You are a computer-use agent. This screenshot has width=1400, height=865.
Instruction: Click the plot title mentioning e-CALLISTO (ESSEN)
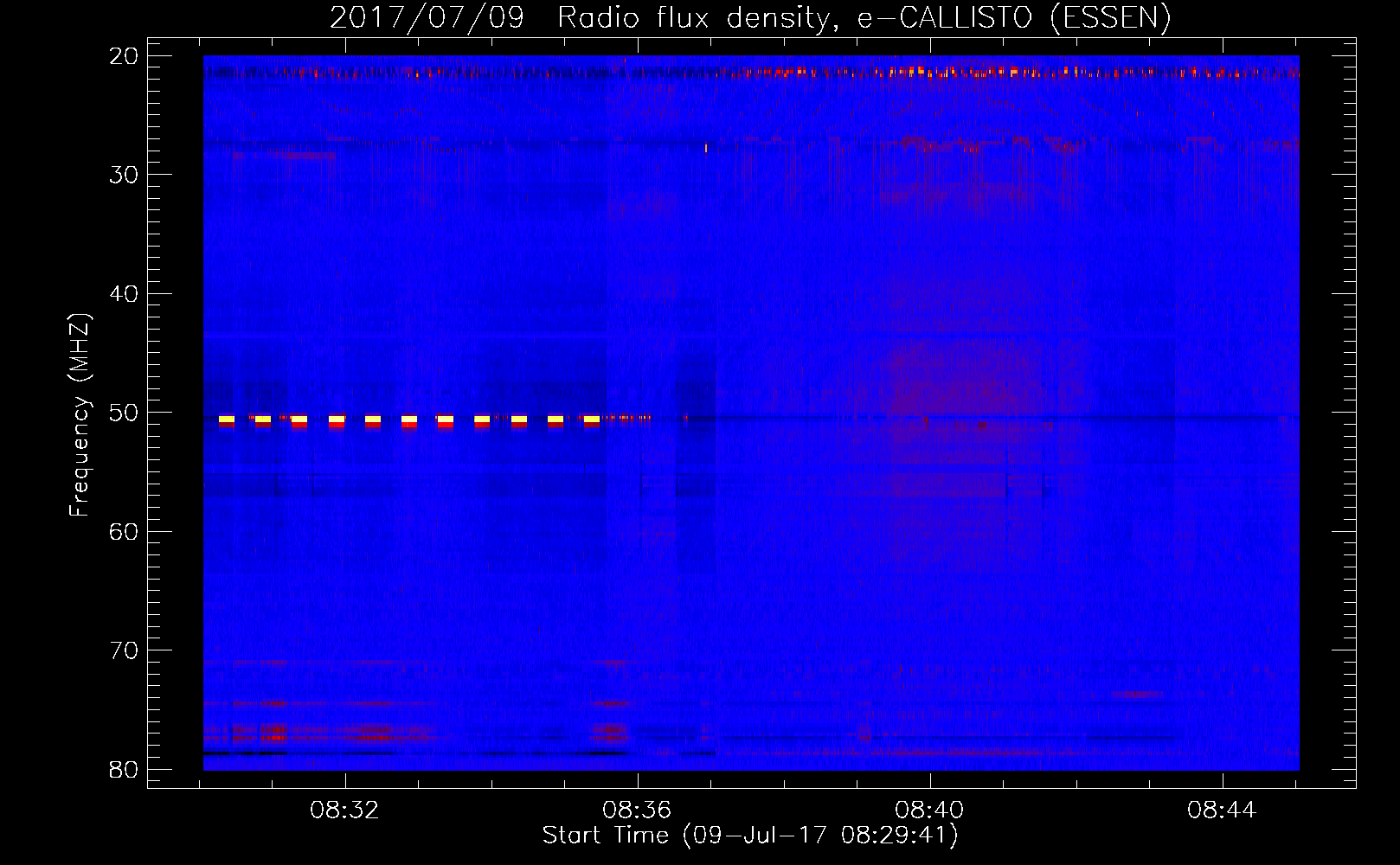pyautogui.click(x=750, y=17)
